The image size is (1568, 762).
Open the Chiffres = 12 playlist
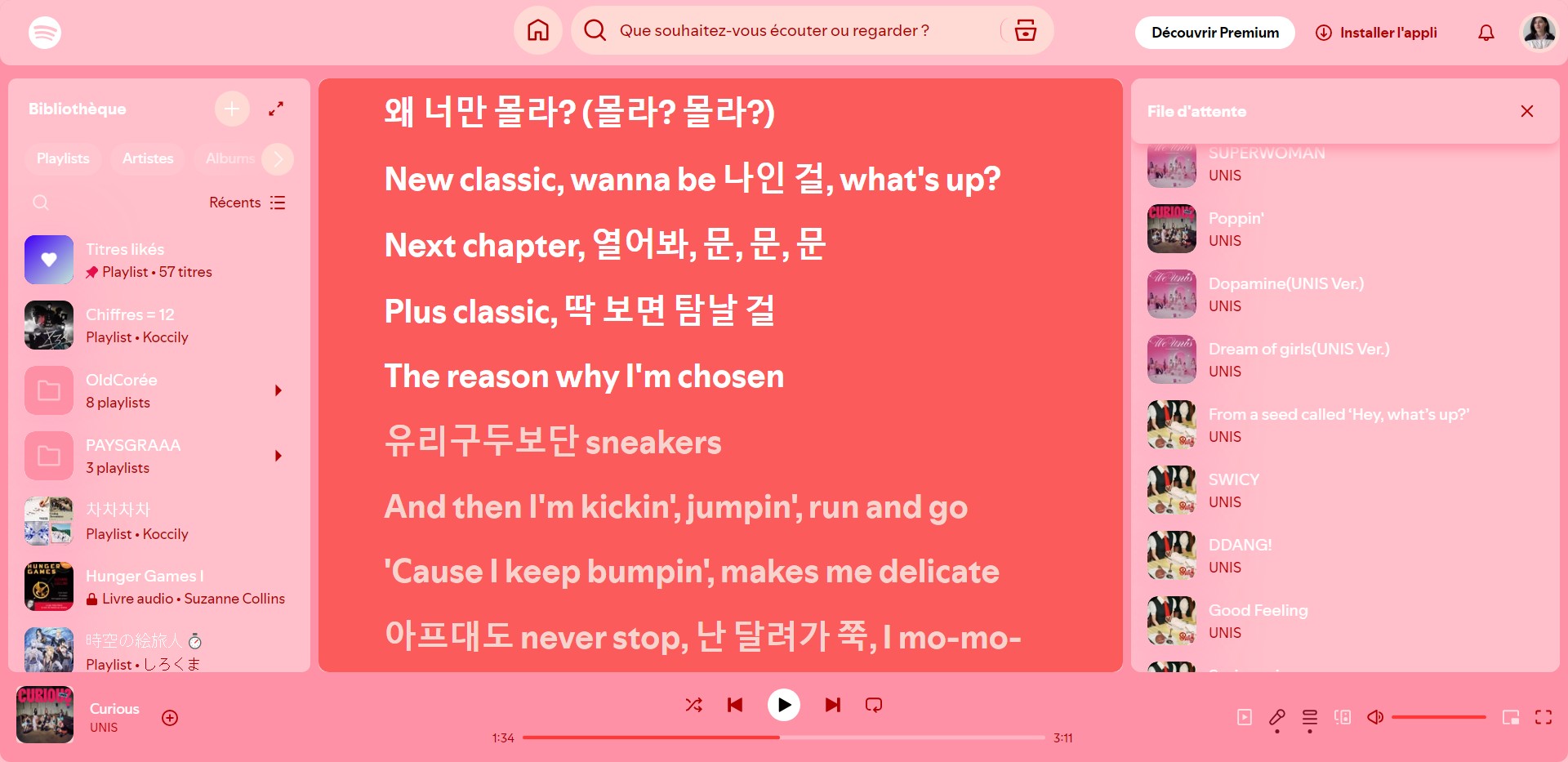[159, 325]
